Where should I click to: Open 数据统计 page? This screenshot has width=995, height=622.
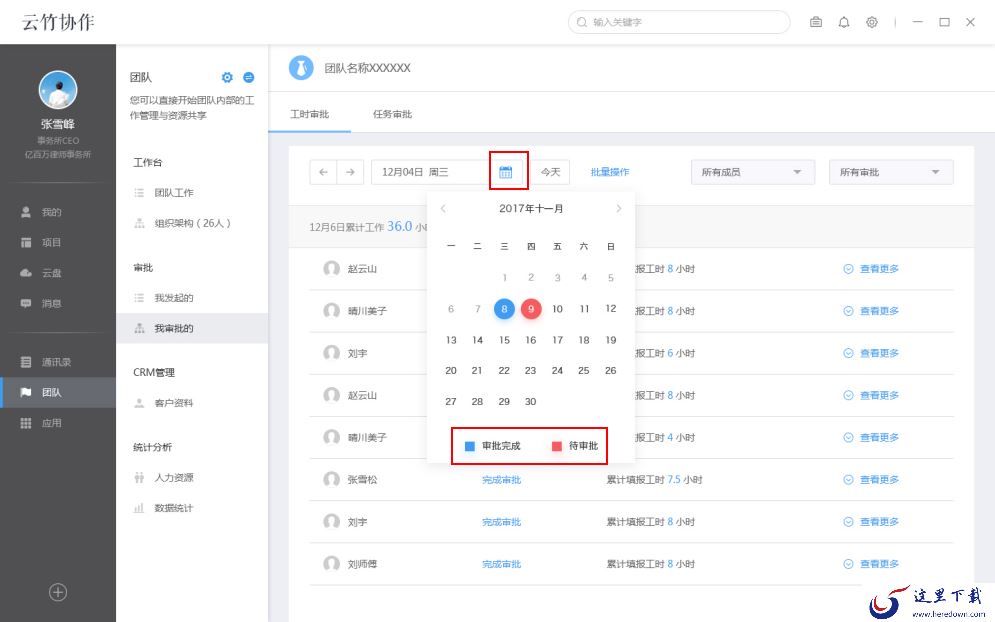click(x=174, y=508)
